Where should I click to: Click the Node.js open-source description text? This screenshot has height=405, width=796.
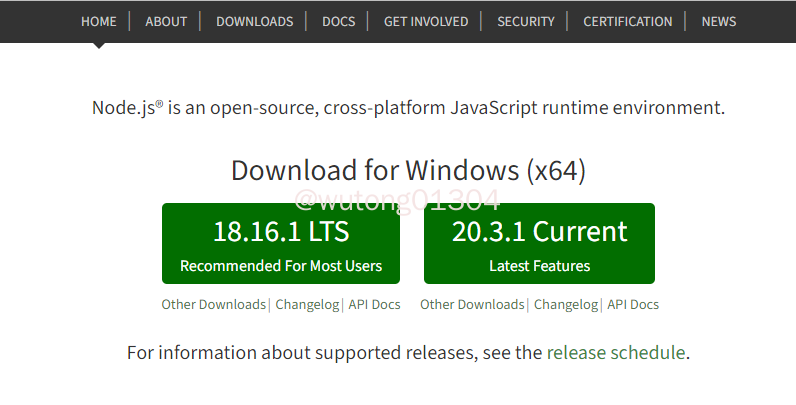click(x=408, y=108)
